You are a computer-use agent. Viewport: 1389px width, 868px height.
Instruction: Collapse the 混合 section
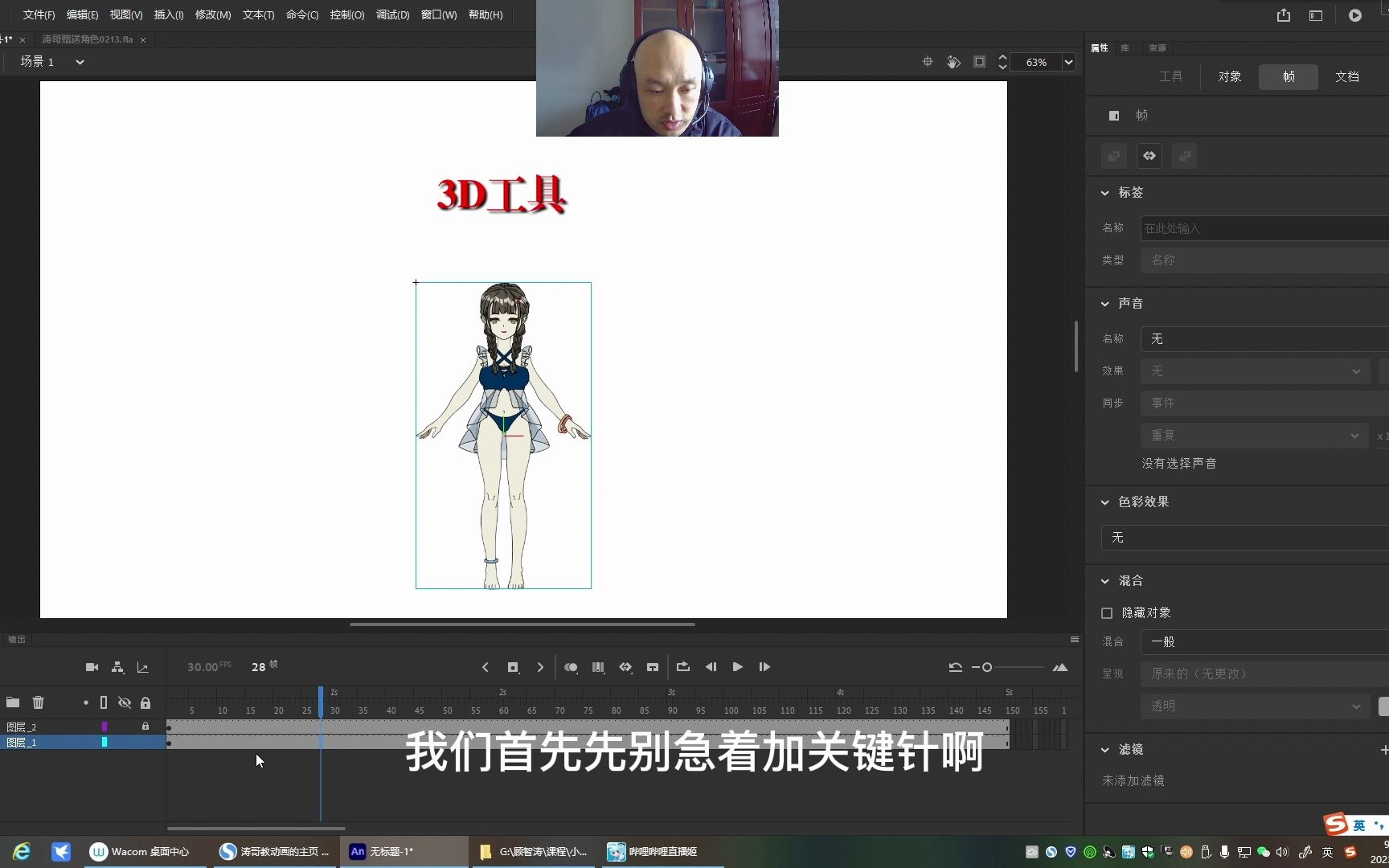[x=1105, y=581]
